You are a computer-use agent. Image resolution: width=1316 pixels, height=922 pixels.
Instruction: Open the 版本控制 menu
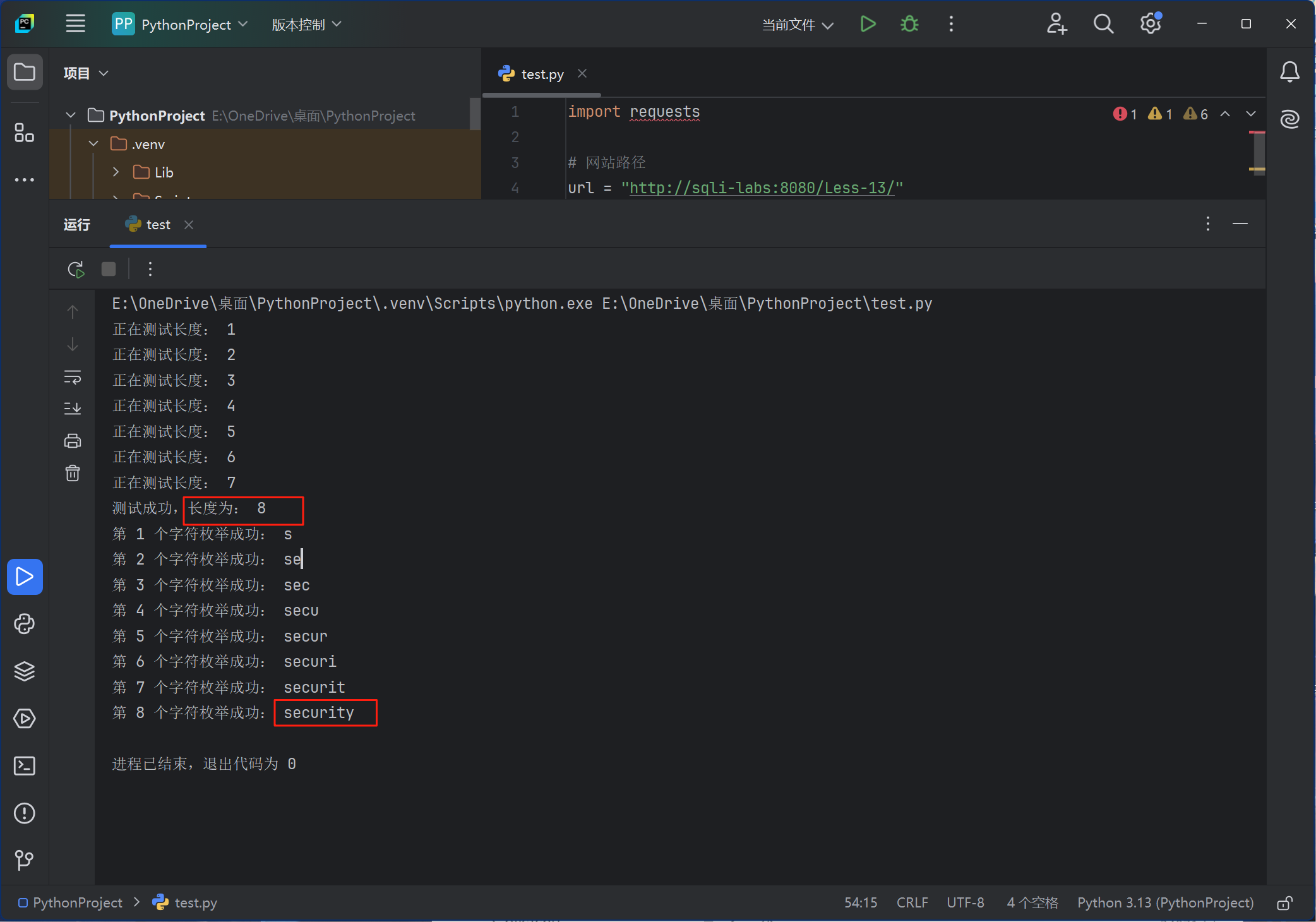306,25
